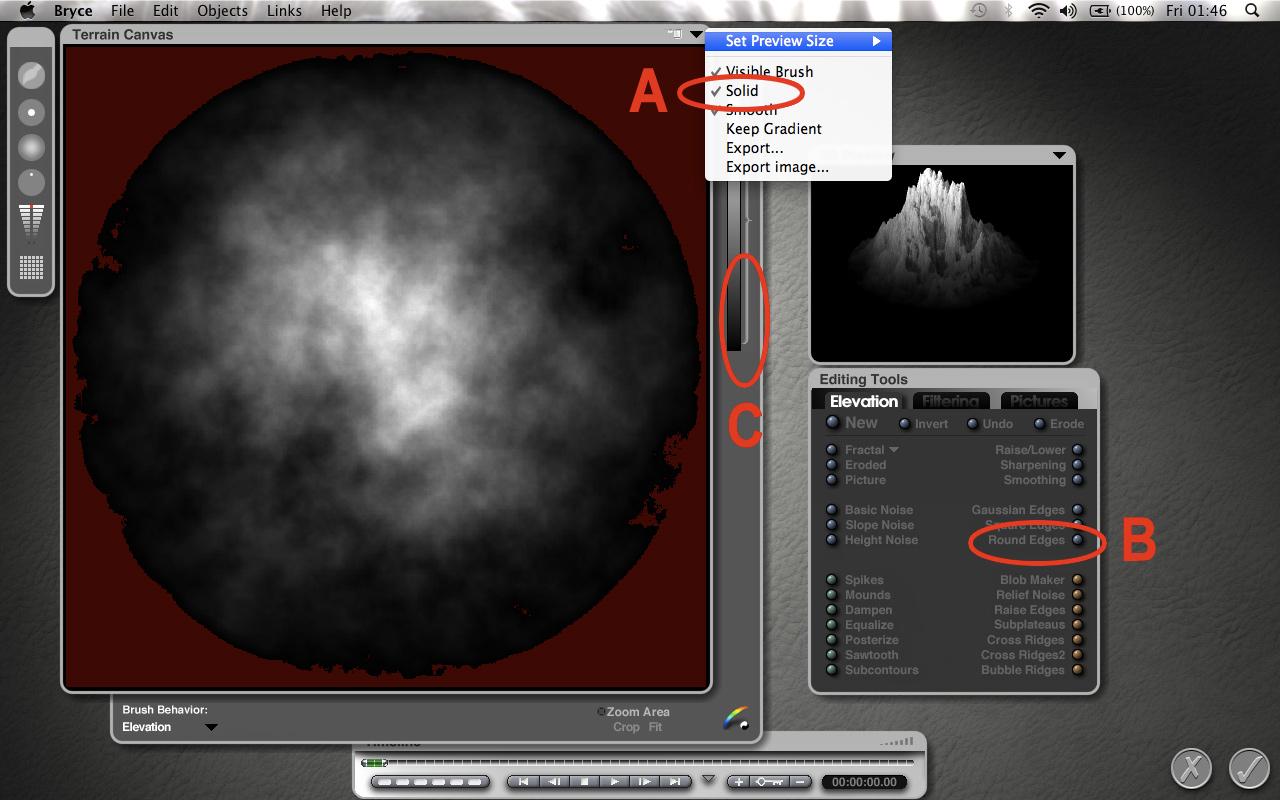Image resolution: width=1280 pixels, height=800 pixels.
Task: Click the 00:00:00.00 timecode display
Action: tap(866, 782)
